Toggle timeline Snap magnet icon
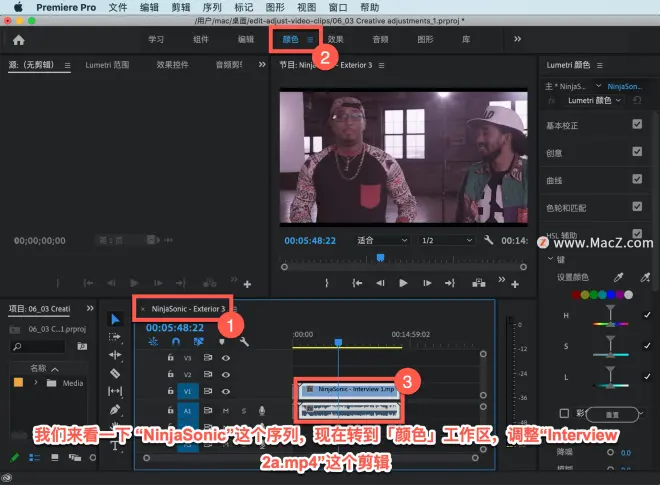This screenshot has width=660, height=485. pyautogui.click(x=176, y=341)
